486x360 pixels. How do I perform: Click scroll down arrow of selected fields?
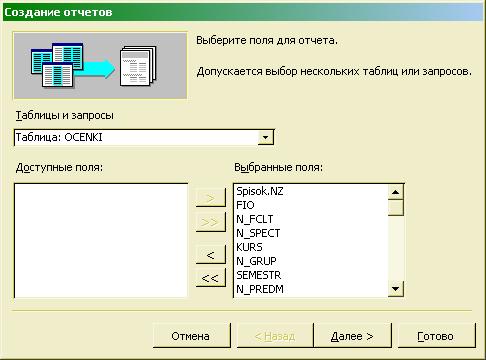point(396,289)
